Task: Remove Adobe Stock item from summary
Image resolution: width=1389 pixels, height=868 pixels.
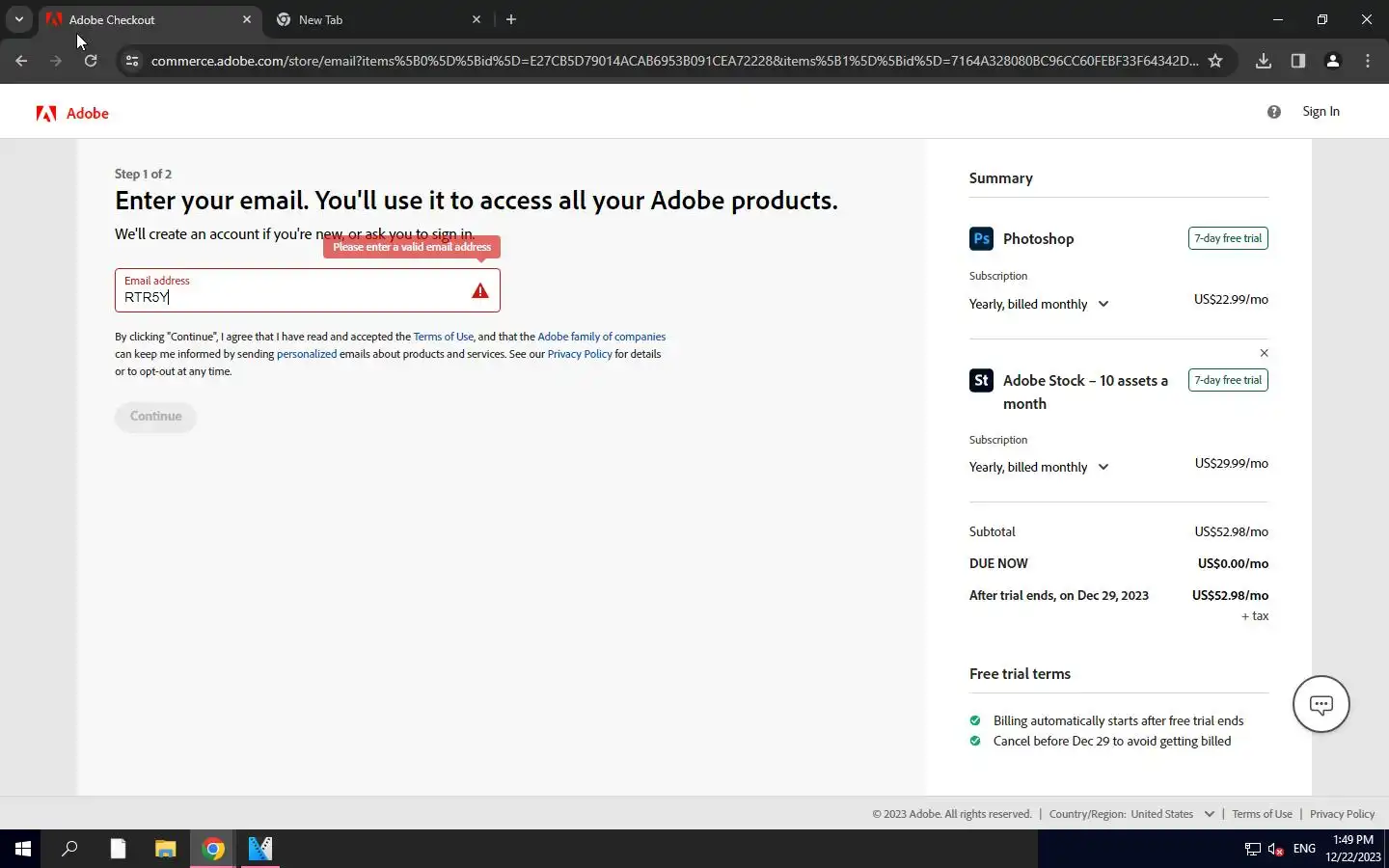Action: (1264, 353)
